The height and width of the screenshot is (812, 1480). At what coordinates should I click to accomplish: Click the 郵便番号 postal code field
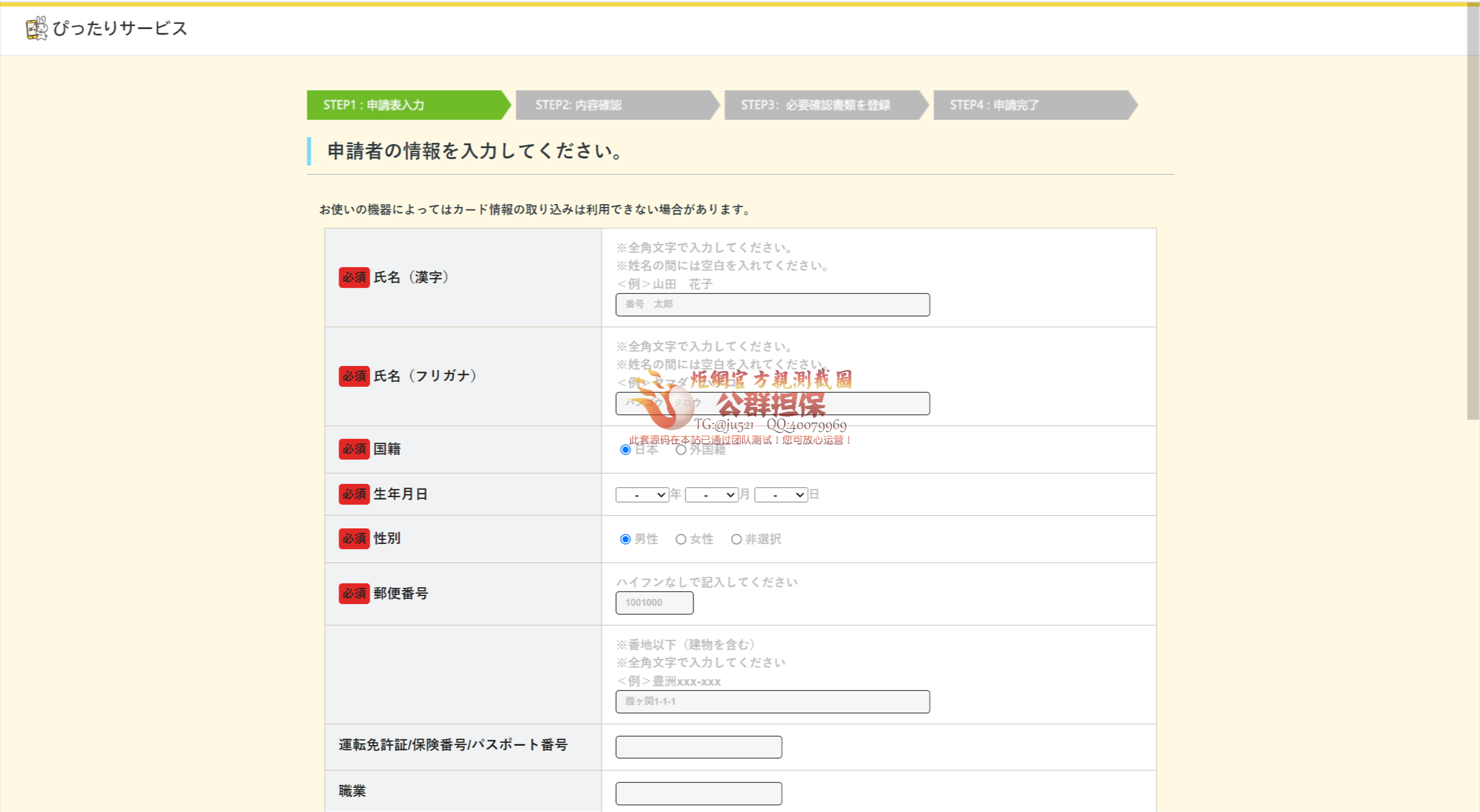(654, 603)
